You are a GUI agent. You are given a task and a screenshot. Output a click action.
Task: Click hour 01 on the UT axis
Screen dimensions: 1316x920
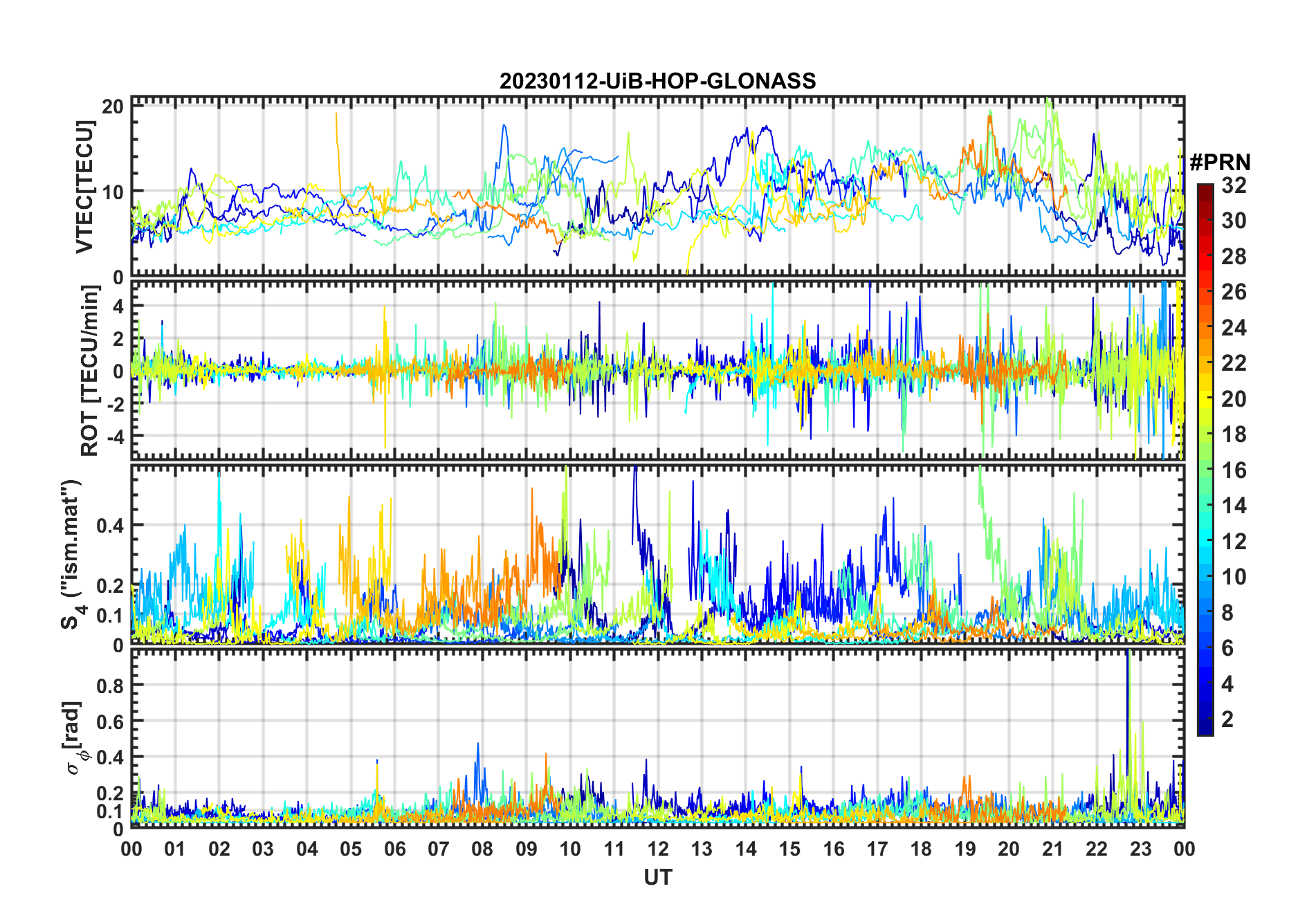pos(175,849)
